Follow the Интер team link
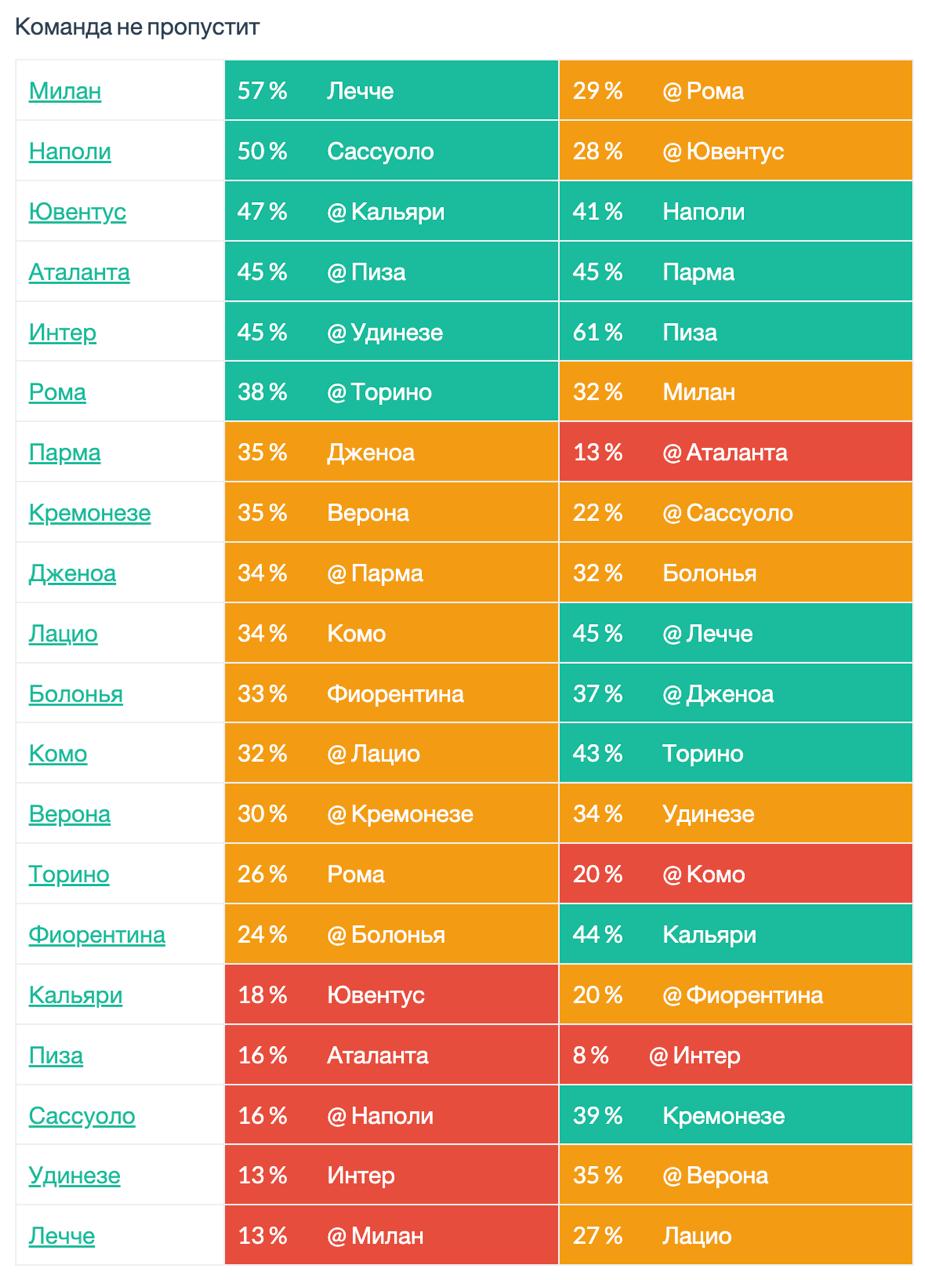The image size is (925, 1280). (62, 332)
